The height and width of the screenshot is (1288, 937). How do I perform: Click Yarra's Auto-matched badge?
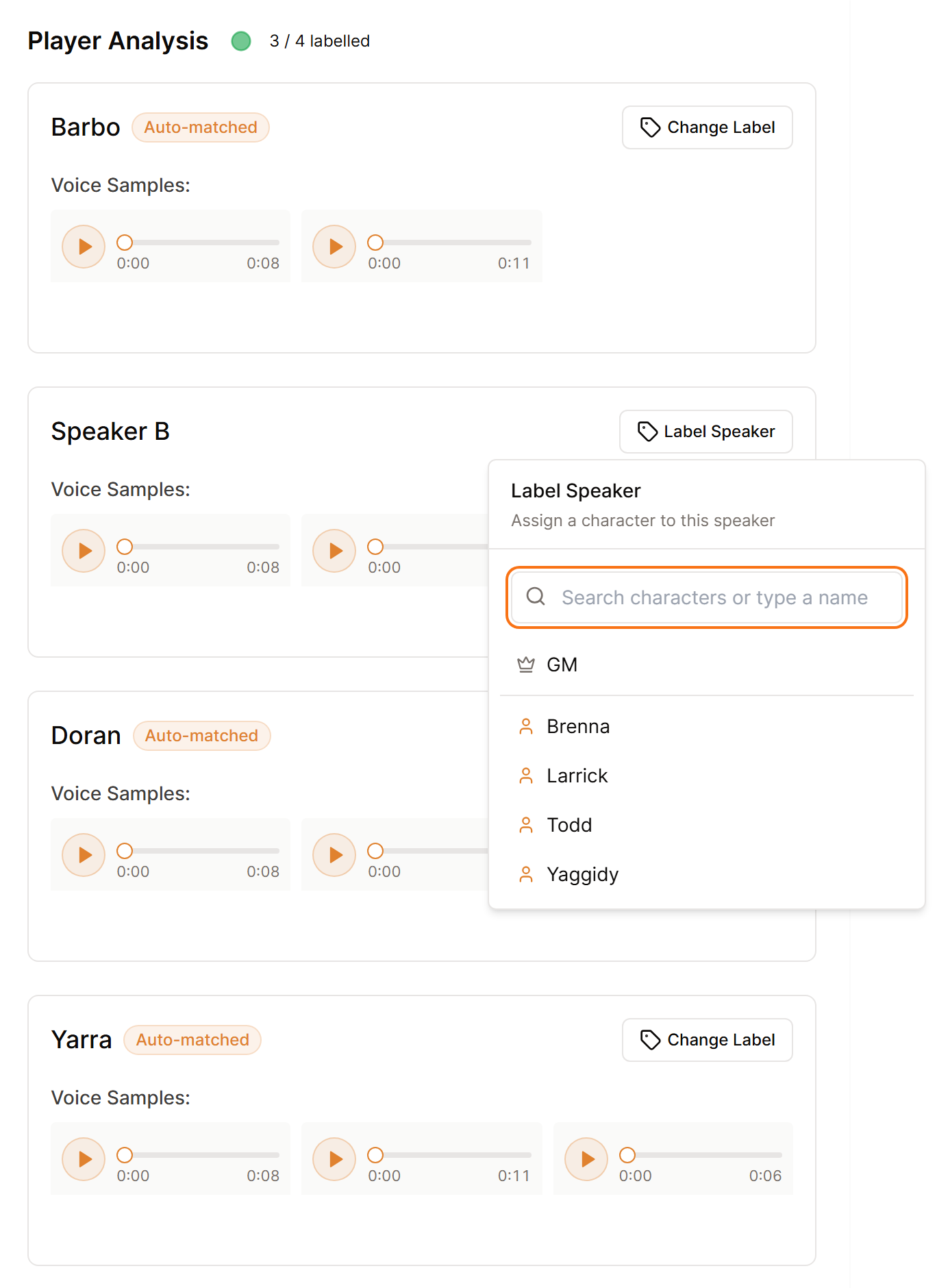(192, 1040)
